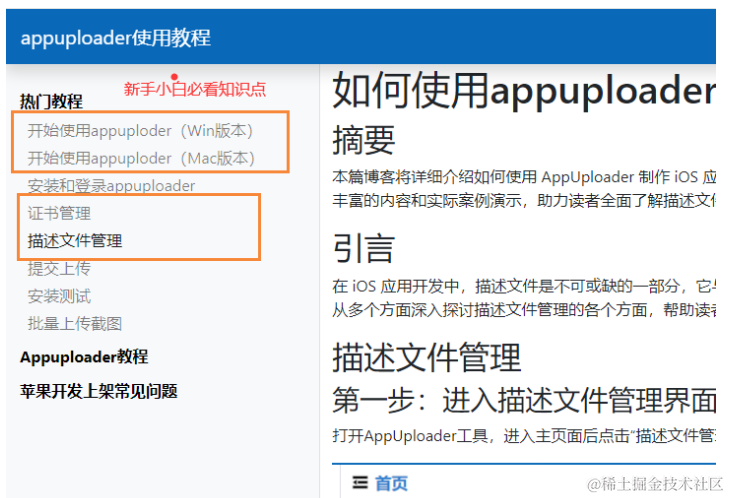Image resolution: width=729 pixels, height=498 pixels.
Task: Open 批量上传截图 sidebar entry
Action: 75,324
